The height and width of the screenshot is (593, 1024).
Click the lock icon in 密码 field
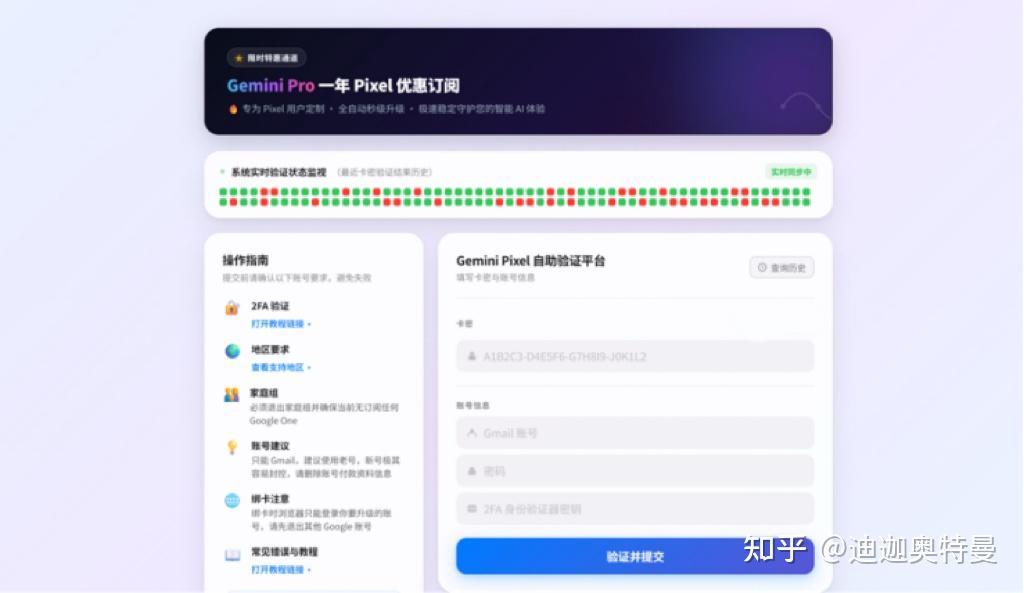pyautogui.click(x=472, y=471)
